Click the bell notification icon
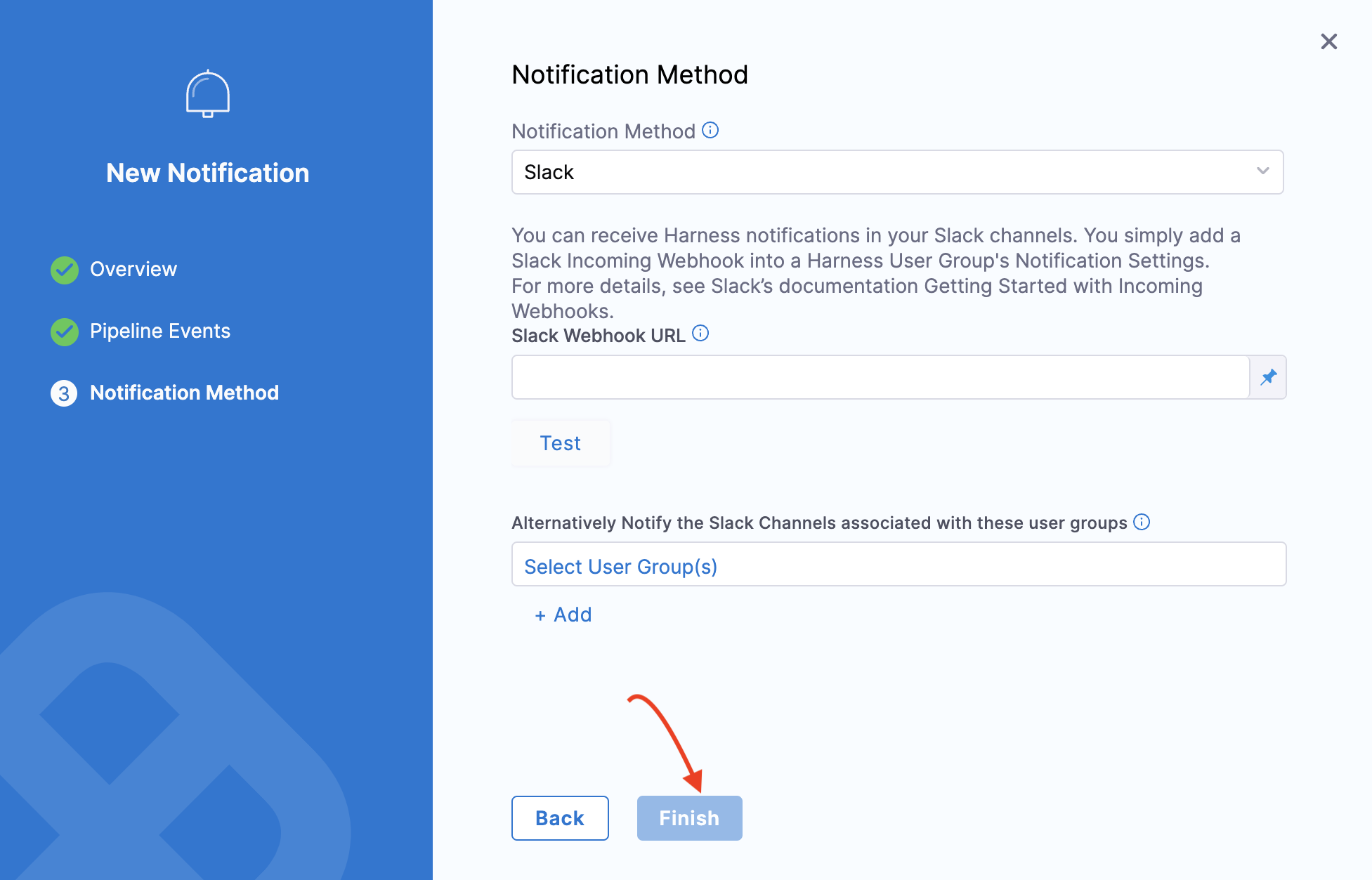Screen dimensions: 1372x880 click(208, 94)
